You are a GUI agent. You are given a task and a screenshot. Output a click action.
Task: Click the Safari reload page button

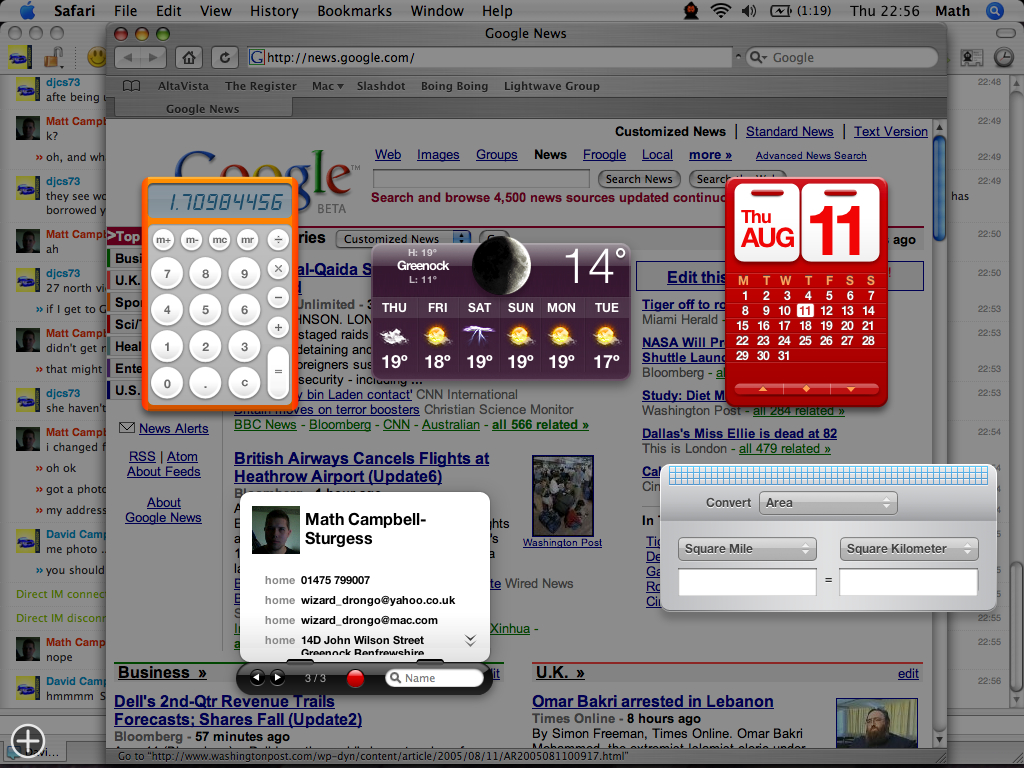(x=225, y=57)
